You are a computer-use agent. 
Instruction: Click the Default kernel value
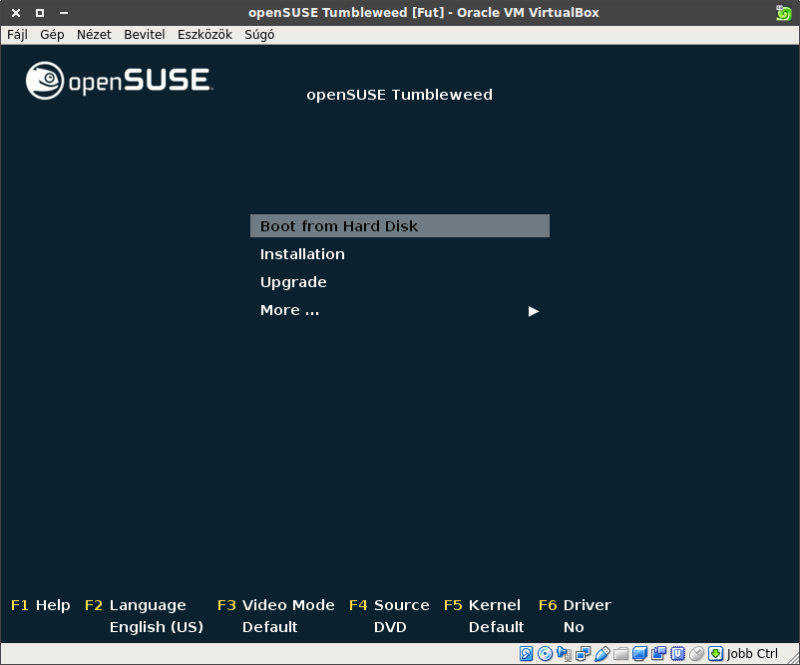pyautogui.click(x=496, y=627)
